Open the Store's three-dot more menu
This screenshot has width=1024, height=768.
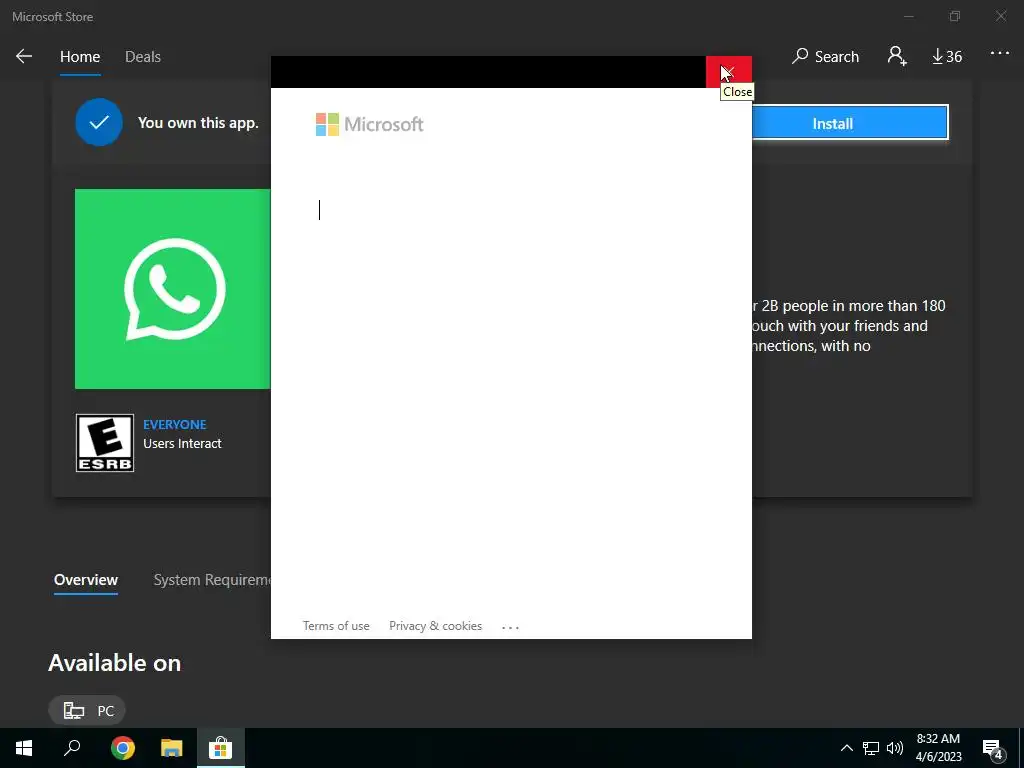(x=999, y=54)
